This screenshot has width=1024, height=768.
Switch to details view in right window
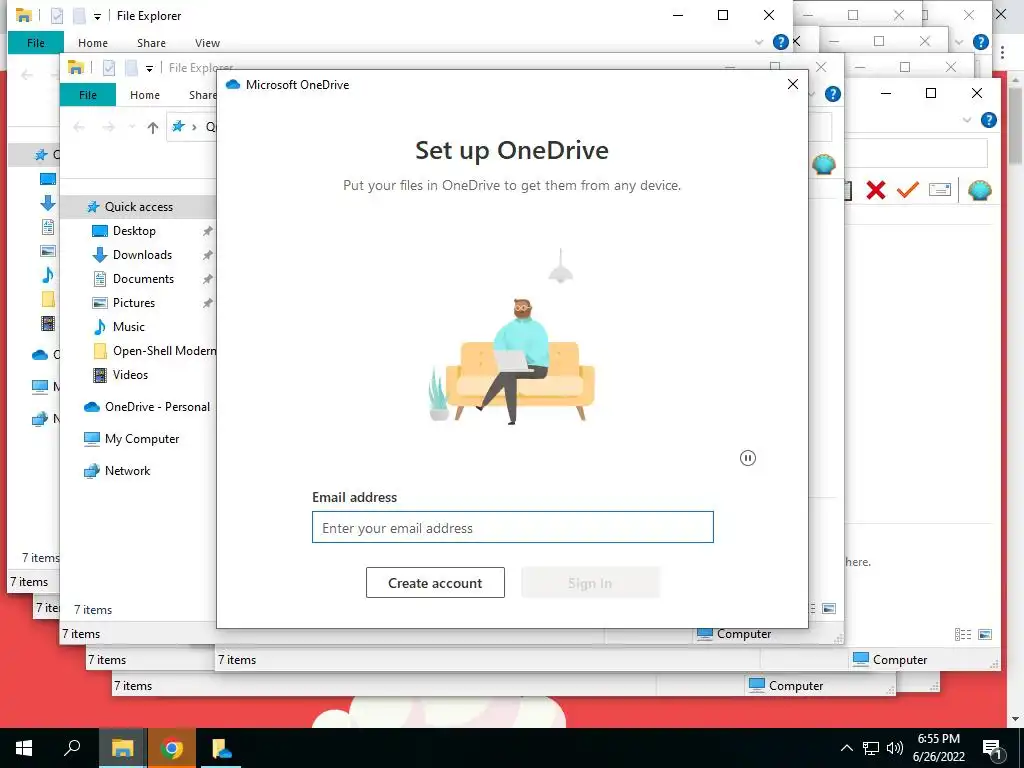[x=963, y=635]
